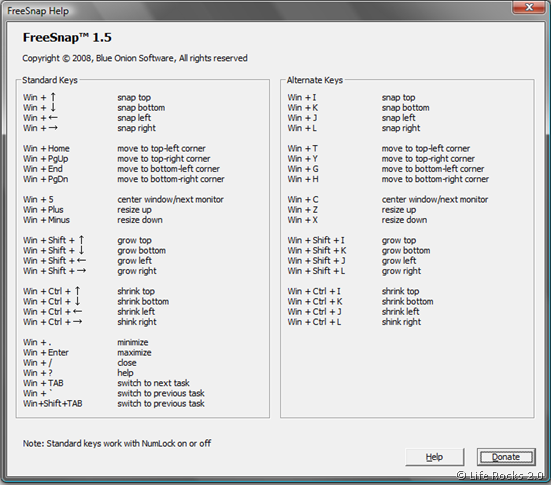
Task: Click the Win + Shift + left arrow entry
Action: click(x=54, y=260)
